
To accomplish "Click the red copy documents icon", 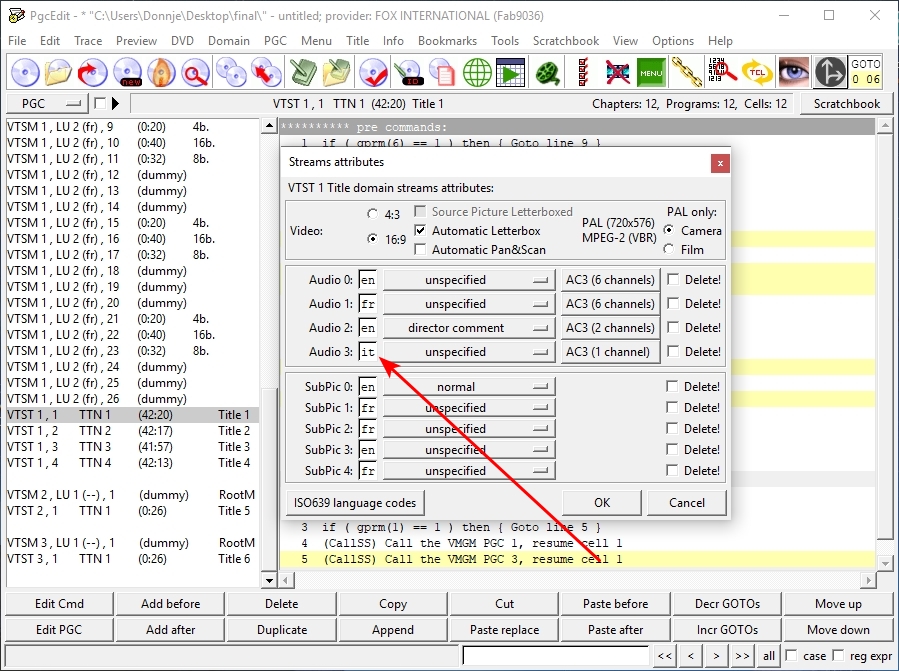I will coord(442,73).
